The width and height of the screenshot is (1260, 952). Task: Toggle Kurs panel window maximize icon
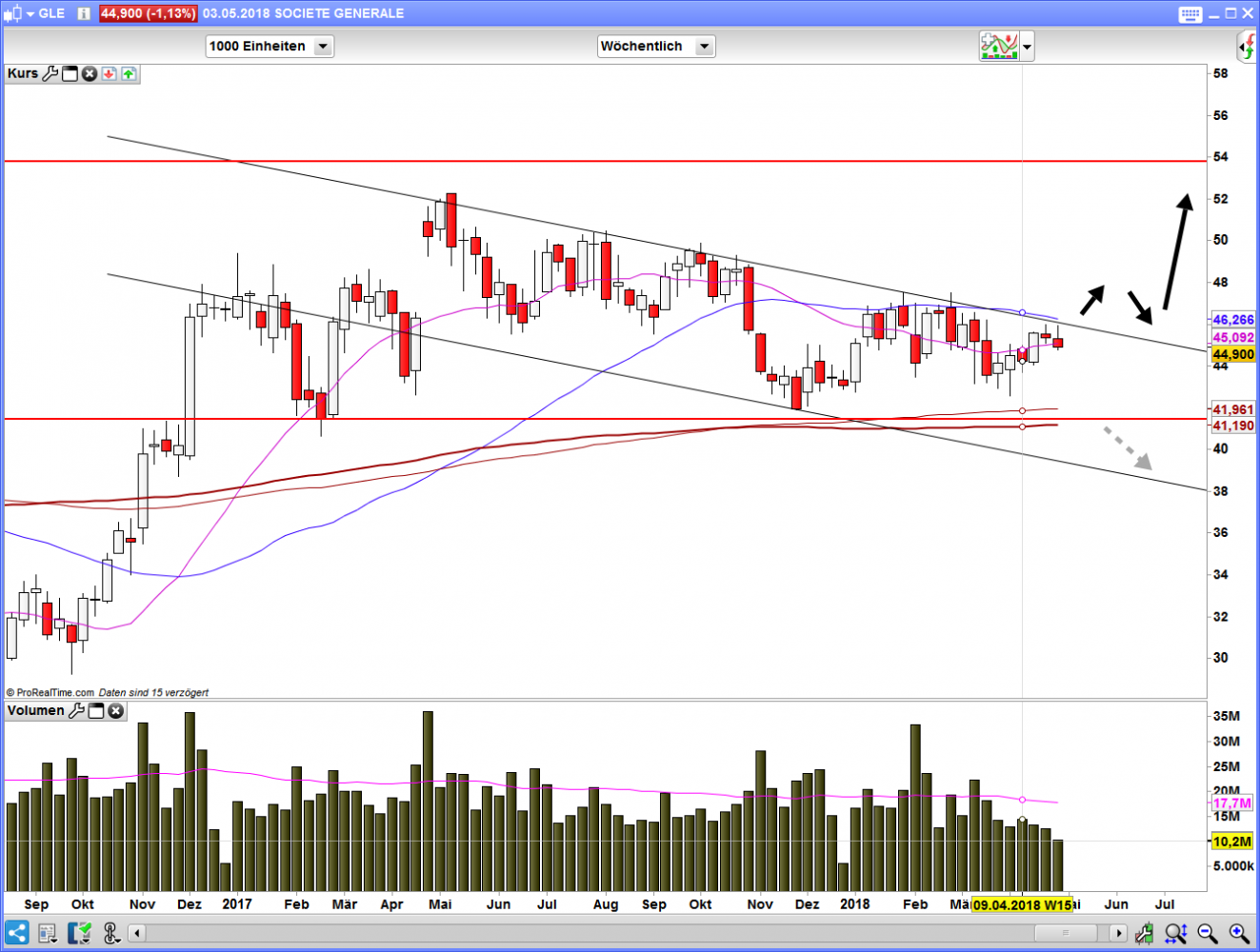click(x=70, y=73)
